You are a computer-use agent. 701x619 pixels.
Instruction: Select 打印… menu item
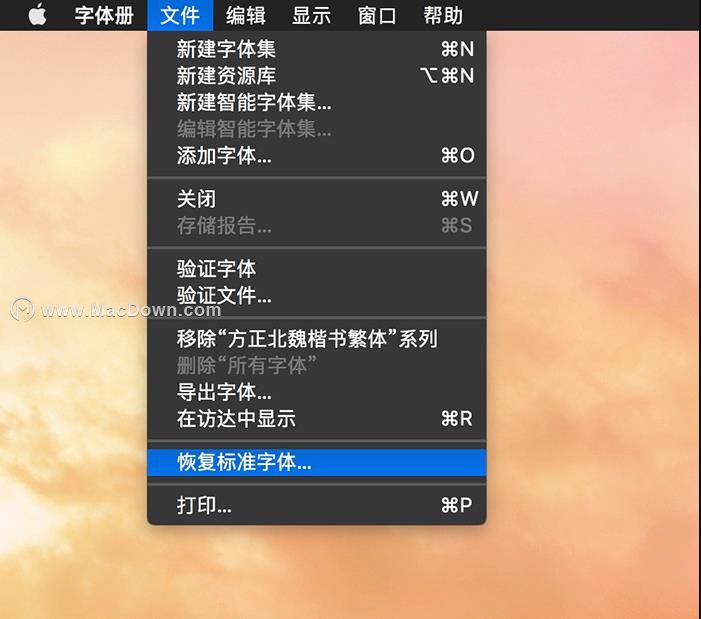tap(317, 505)
